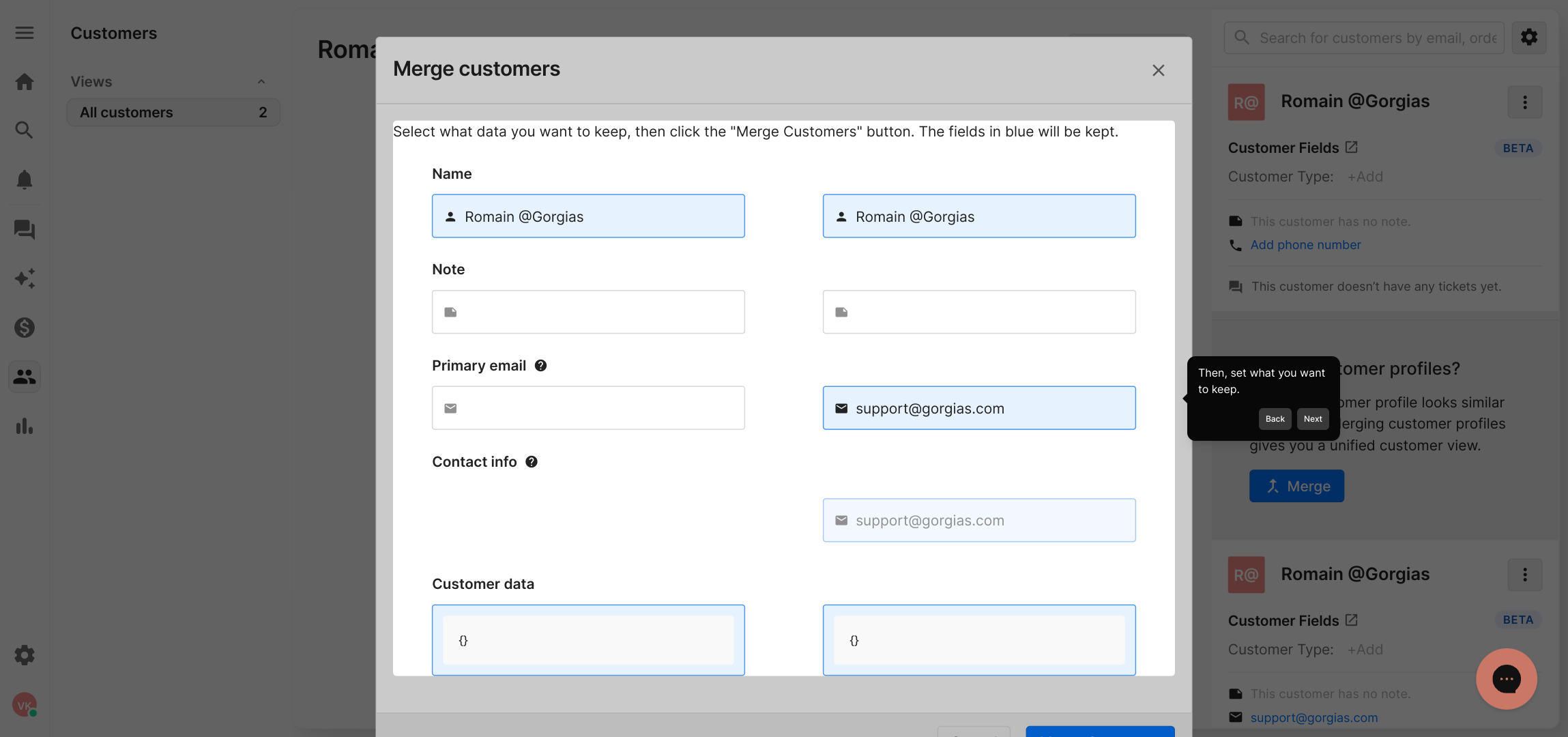Select the left empty Note field
This screenshot has height=737, width=1568.
tap(588, 312)
